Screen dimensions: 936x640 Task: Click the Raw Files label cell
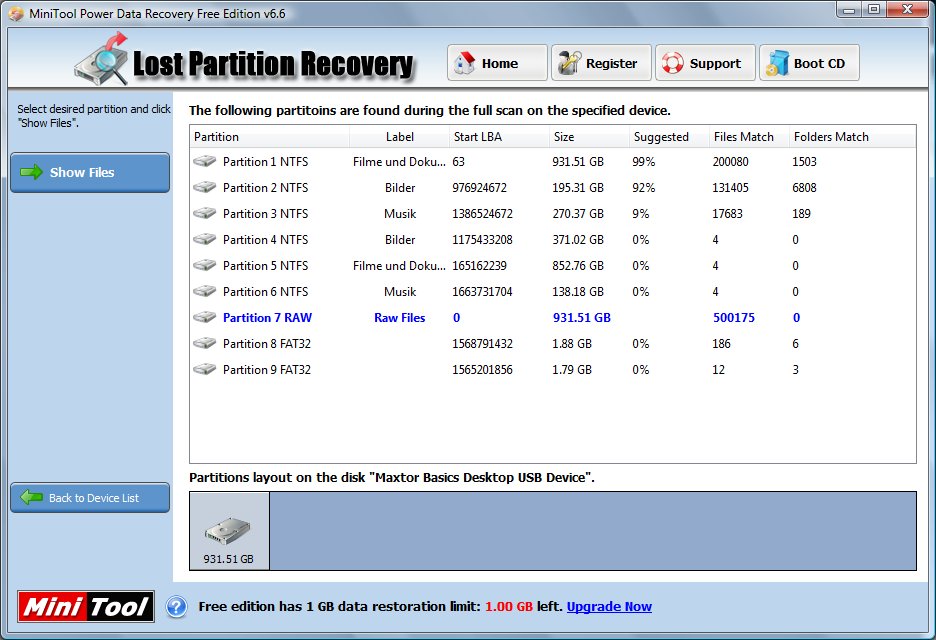click(x=399, y=318)
